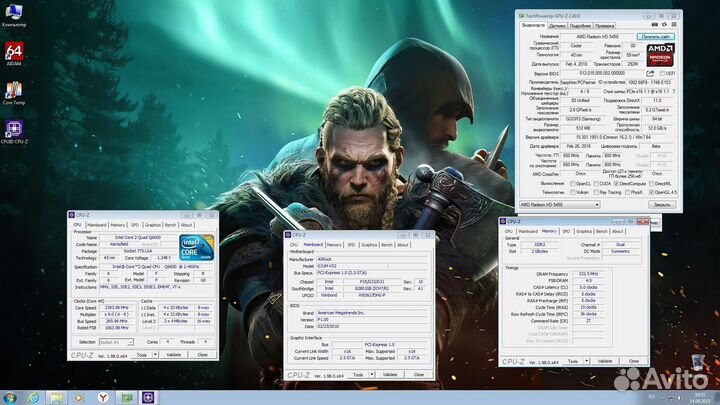Viewport: 720px width, 405px height.
Task: Open the AMD Radeon HD 5450 GPU dropdown
Action: coord(560,204)
